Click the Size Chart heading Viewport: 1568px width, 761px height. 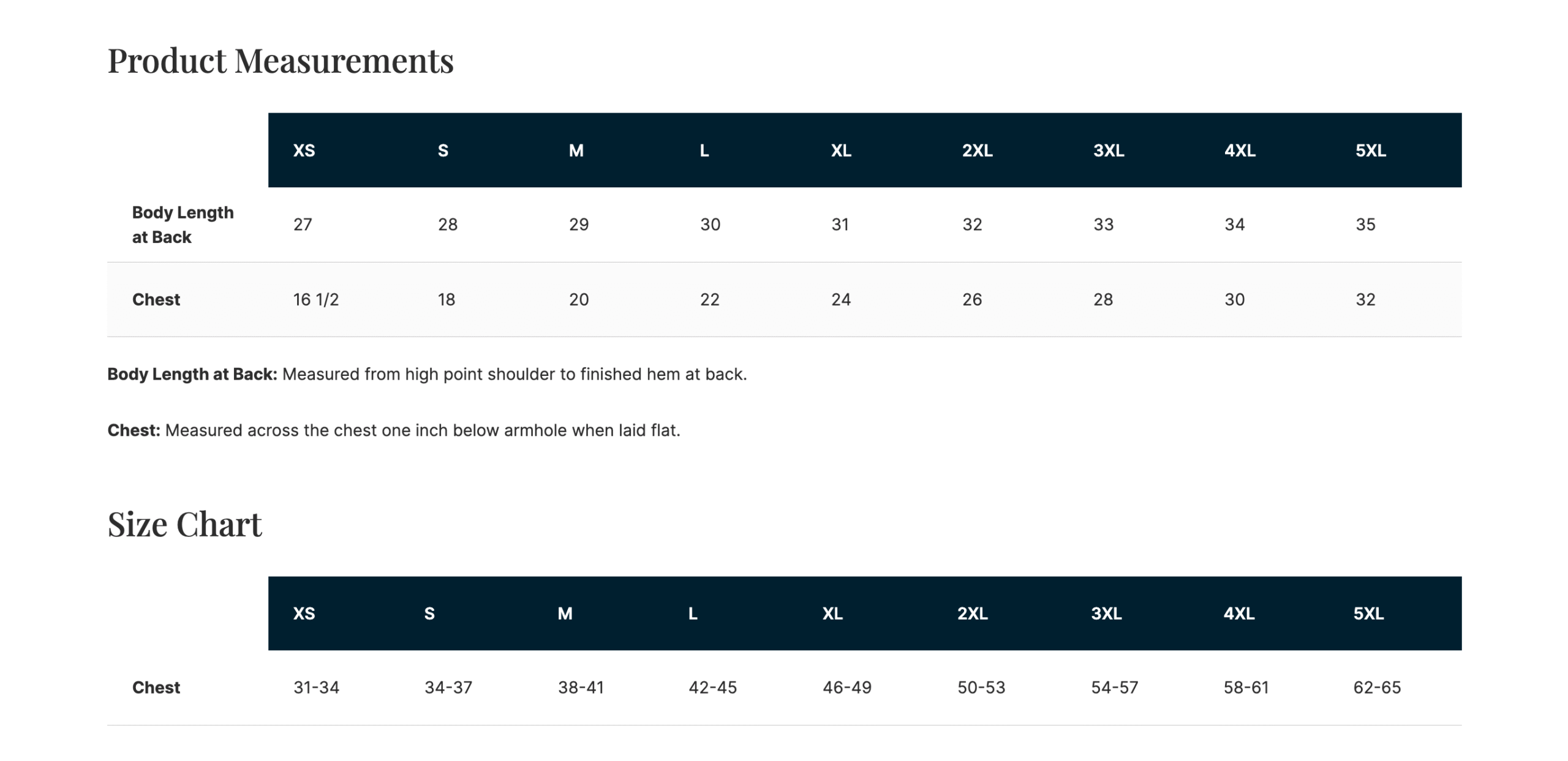pyautogui.click(x=184, y=525)
